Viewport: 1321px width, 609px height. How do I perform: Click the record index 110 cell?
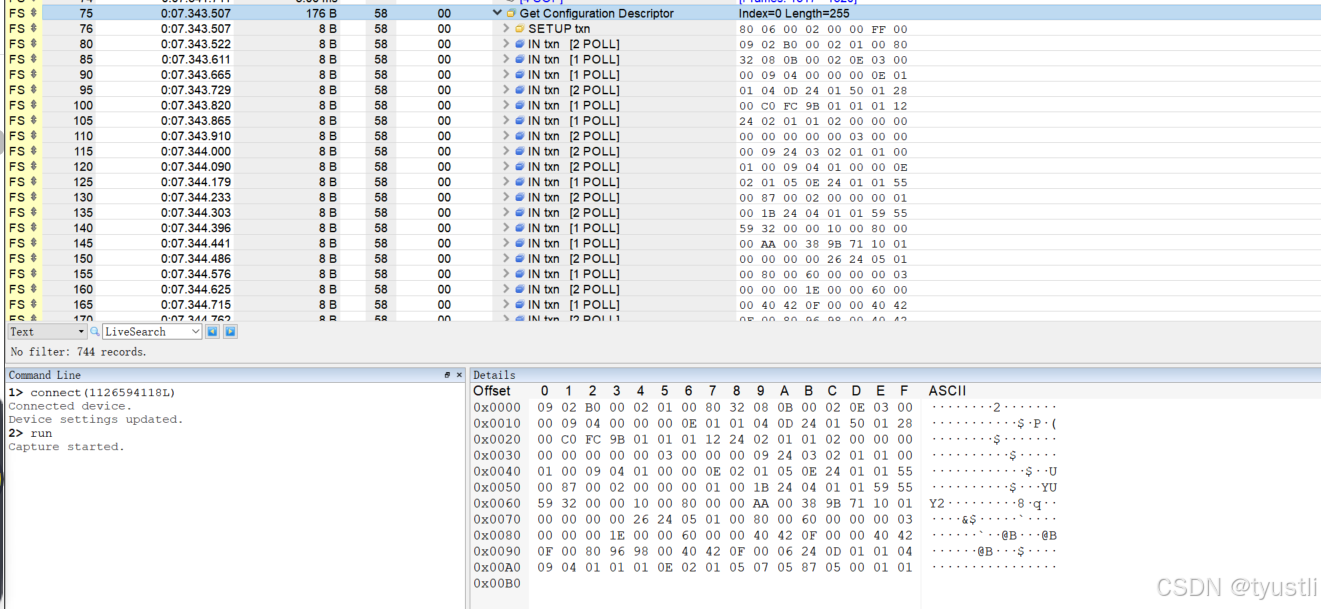tap(85, 136)
